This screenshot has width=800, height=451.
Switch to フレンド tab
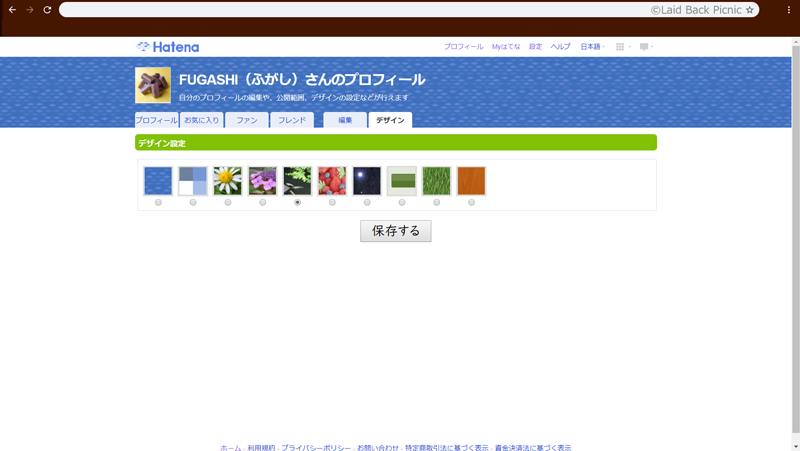(292, 120)
